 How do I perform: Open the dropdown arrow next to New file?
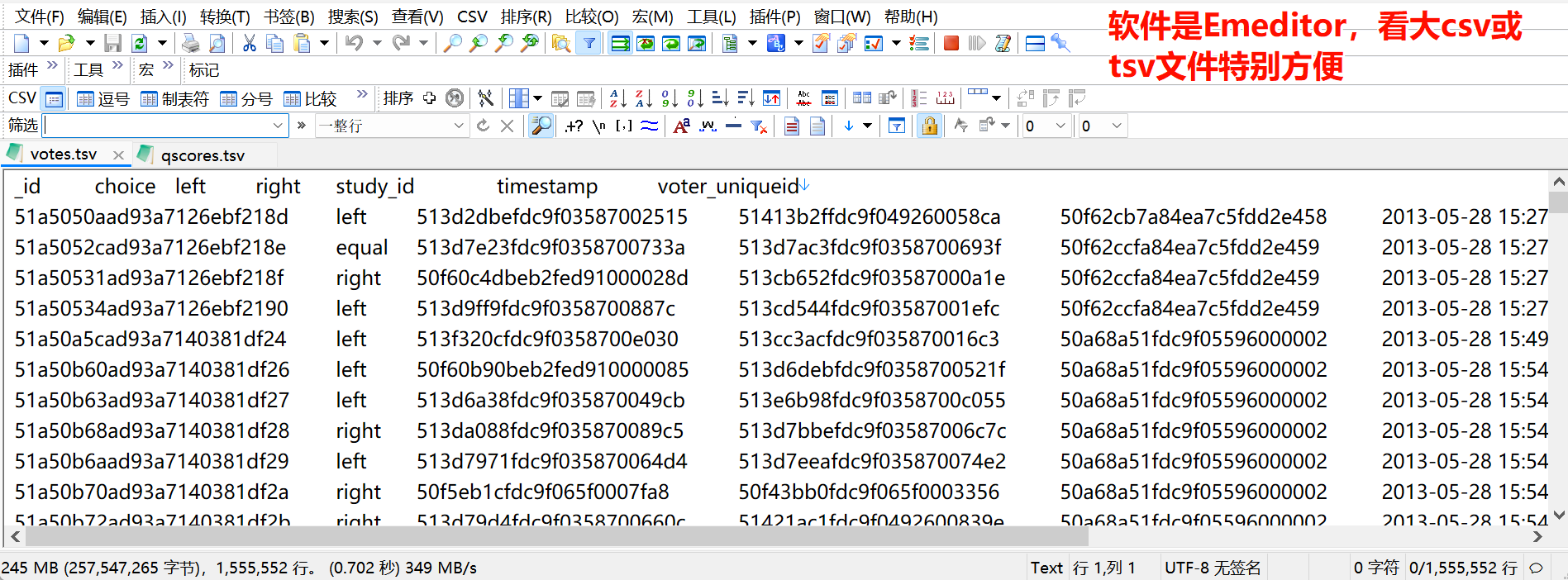(44, 43)
